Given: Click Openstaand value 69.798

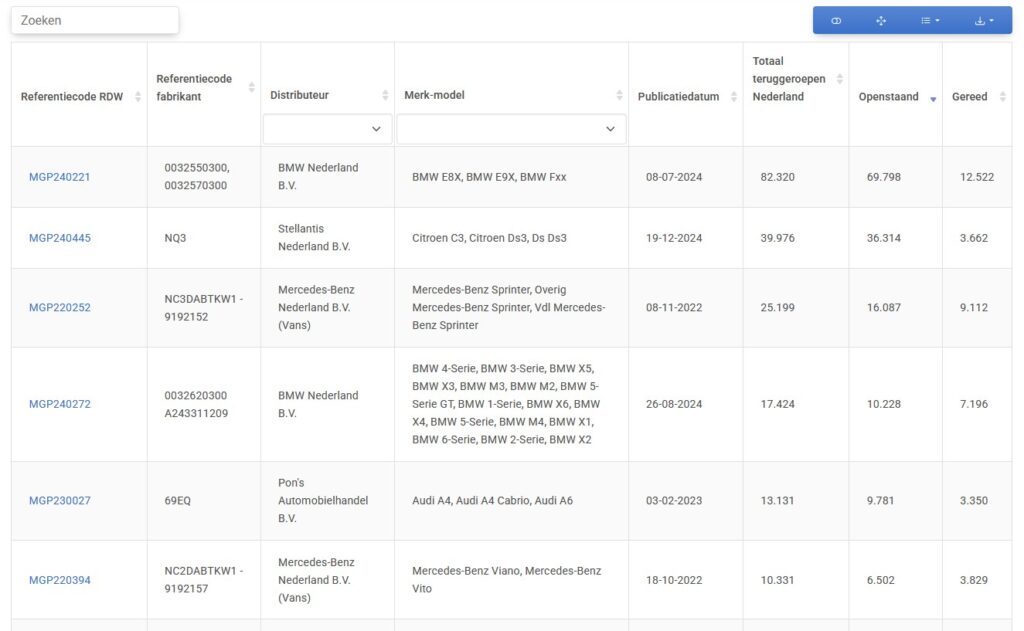Looking at the screenshot, I should pos(884,177).
